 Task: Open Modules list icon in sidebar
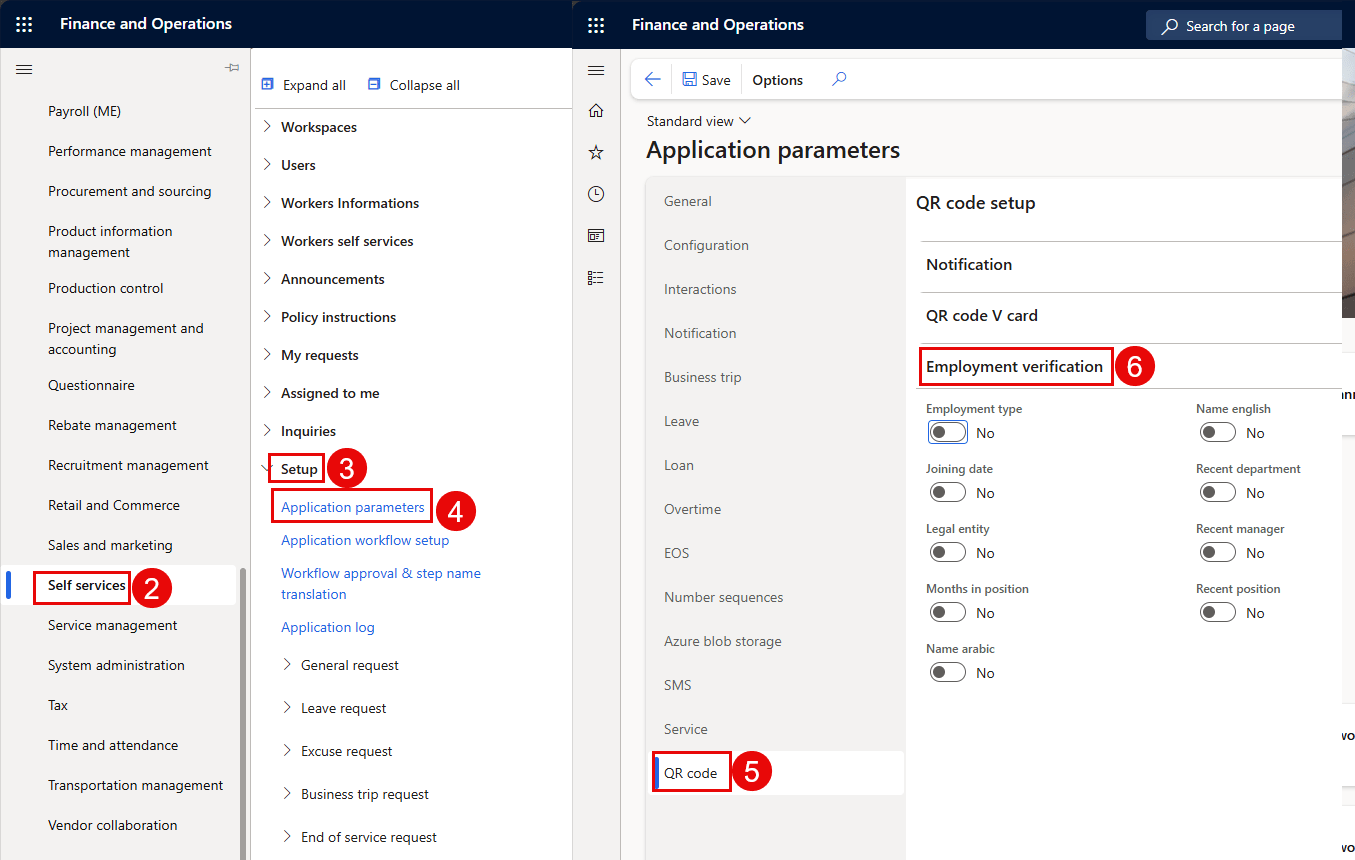click(596, 278)
